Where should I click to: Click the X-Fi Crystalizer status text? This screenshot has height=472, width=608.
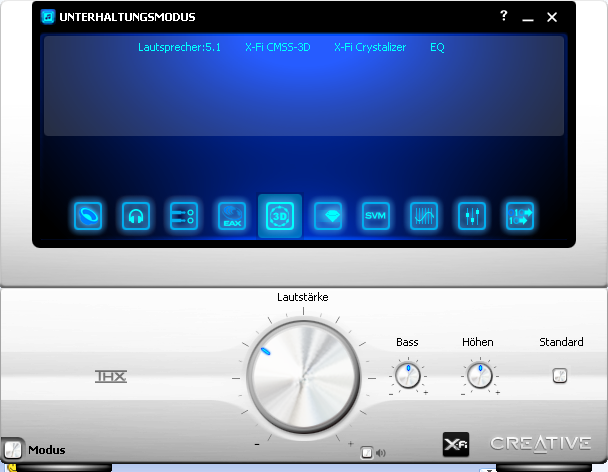click(370, 47)
